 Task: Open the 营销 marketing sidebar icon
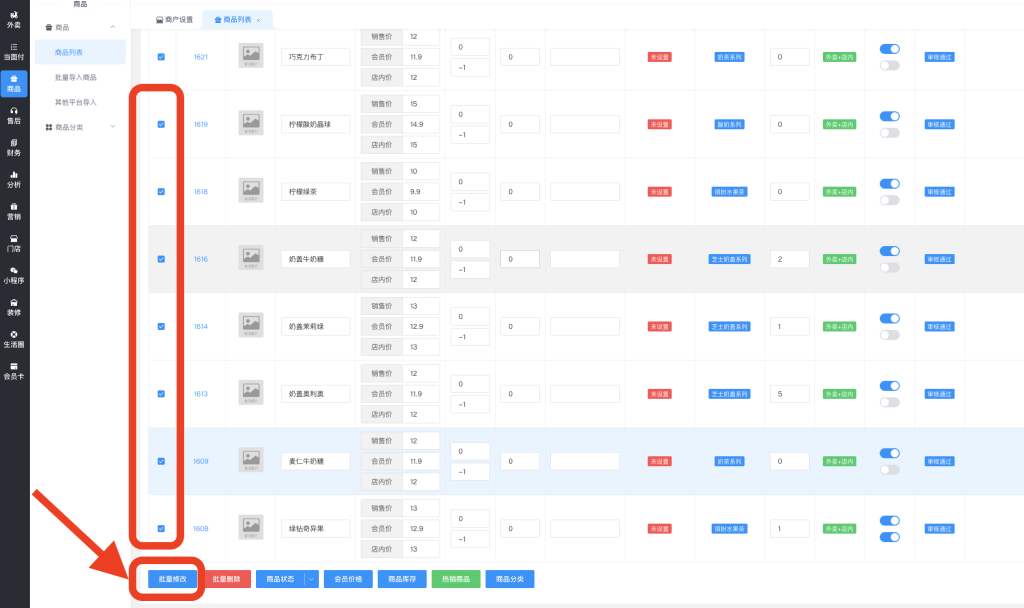[x=14, y=211]
